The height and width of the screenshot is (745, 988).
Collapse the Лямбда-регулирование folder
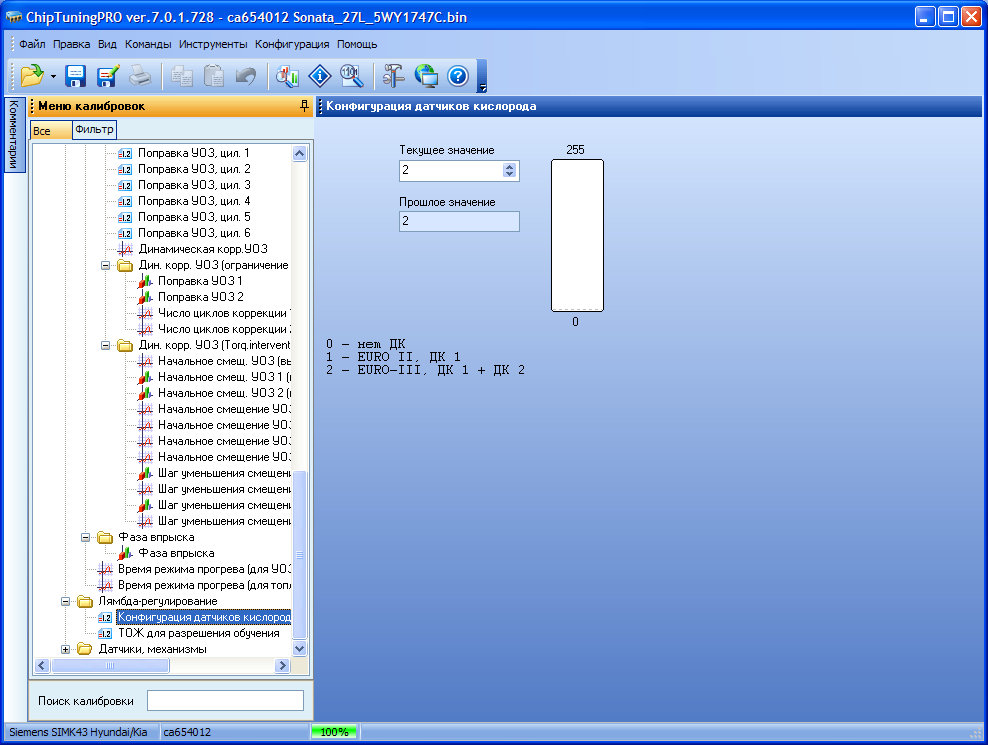[66, 601]
